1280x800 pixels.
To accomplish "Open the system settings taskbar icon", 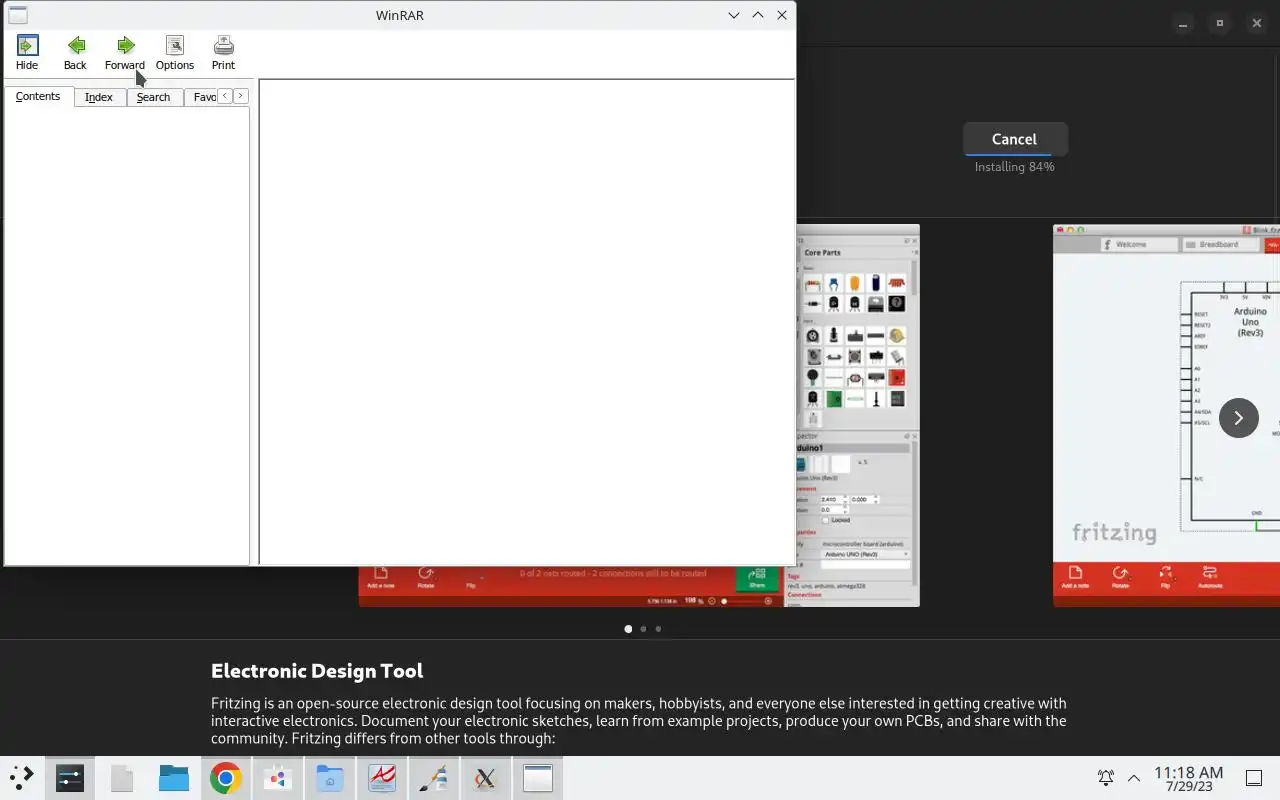I will click(x=70, y=778).
